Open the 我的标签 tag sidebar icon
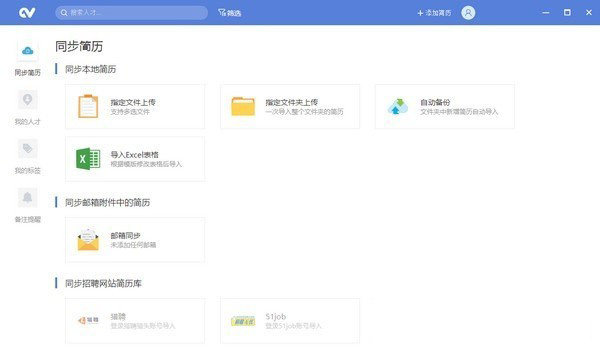 (x=28, y=148)
